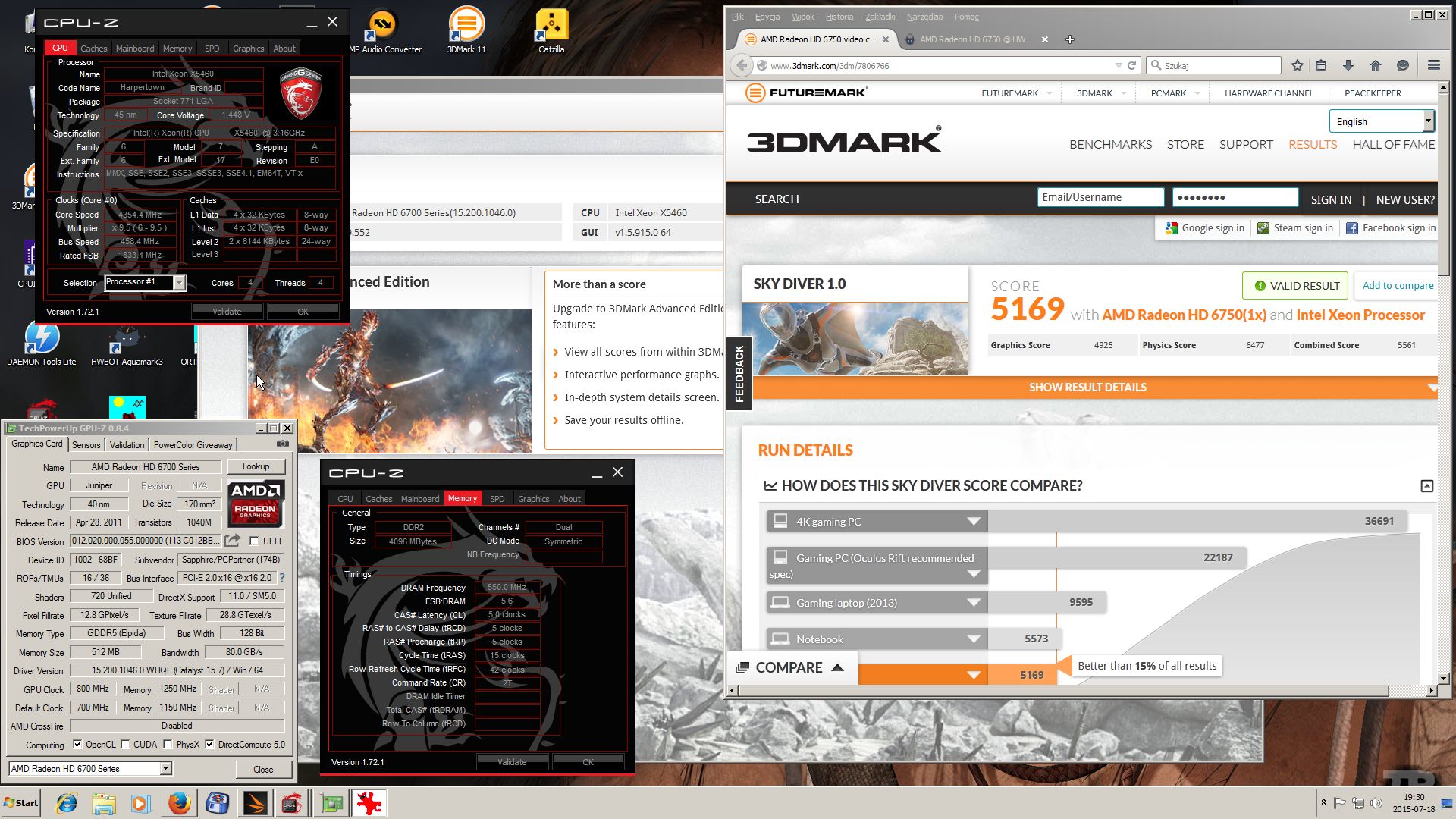Click Internet Explorer on the taskbar
Screen dimensions: 1456x819
66,803
